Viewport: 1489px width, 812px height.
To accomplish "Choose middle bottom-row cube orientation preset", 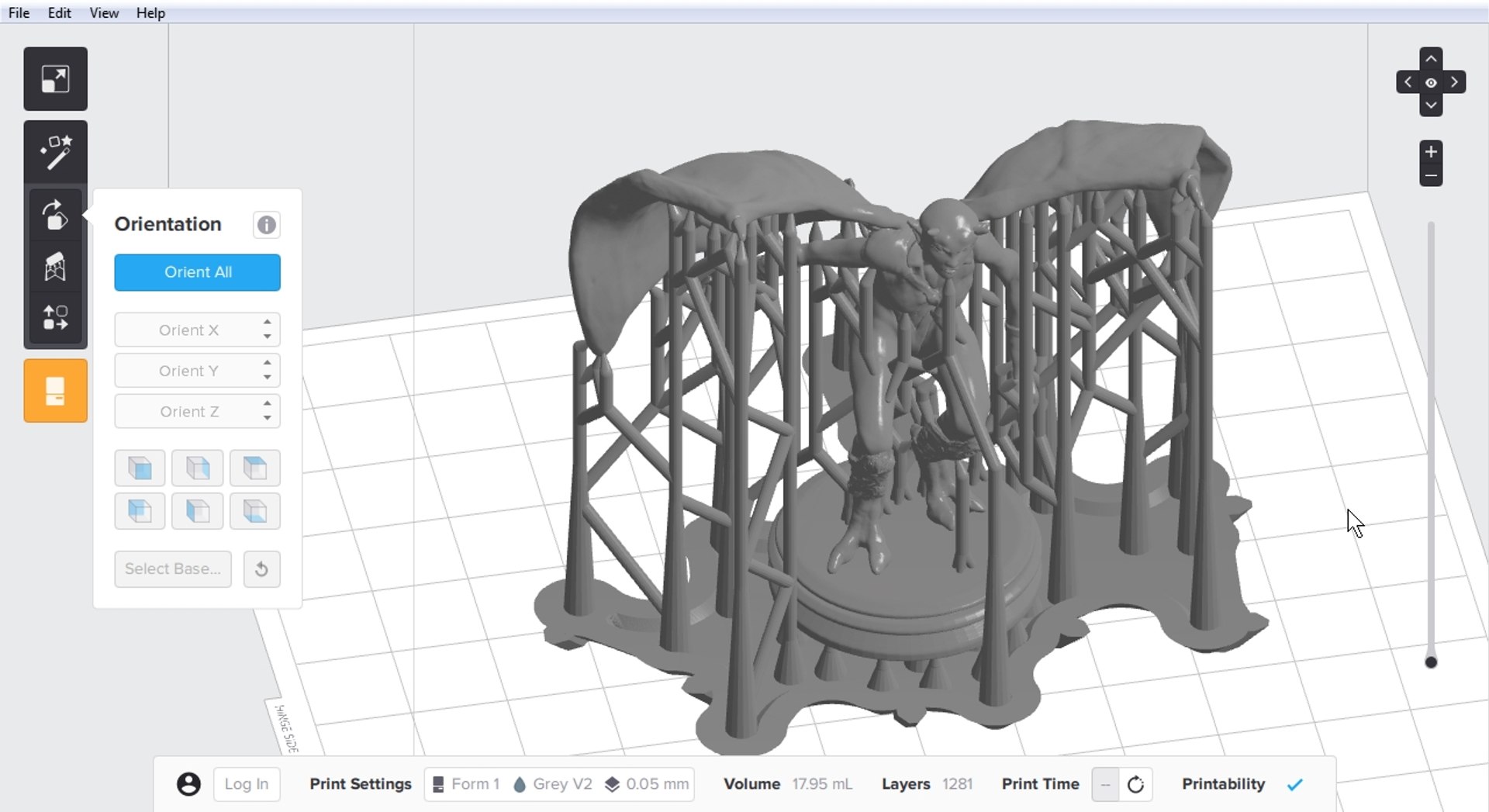I will [197, 511].
